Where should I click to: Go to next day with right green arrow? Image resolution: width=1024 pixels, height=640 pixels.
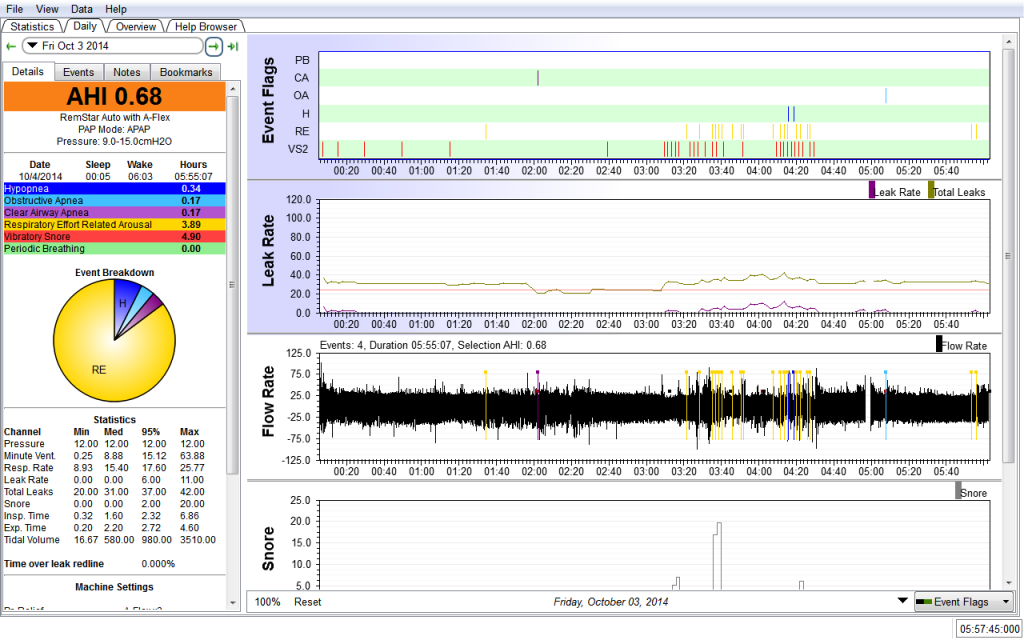tap(214, 46)
